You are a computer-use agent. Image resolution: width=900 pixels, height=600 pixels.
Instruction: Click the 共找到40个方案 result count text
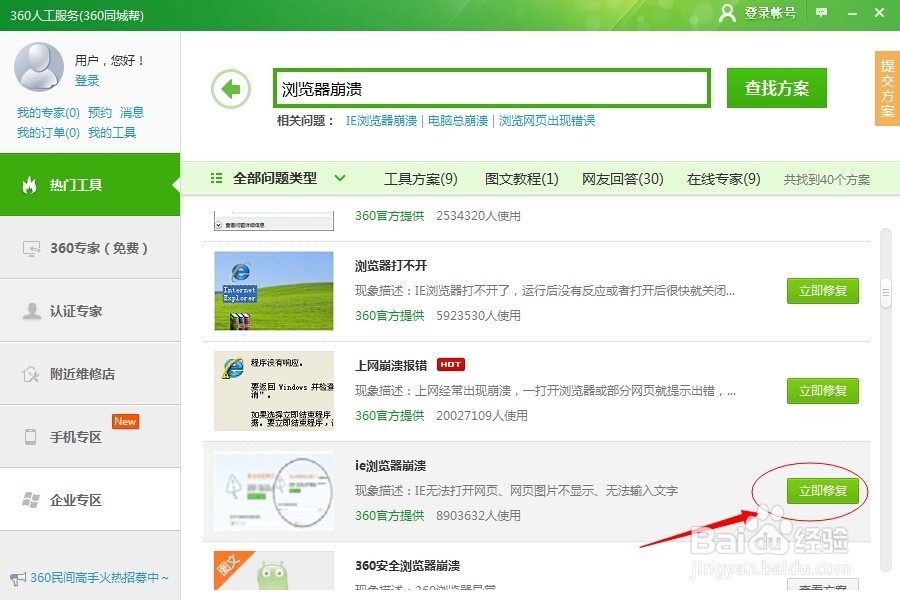coord(827,180)
